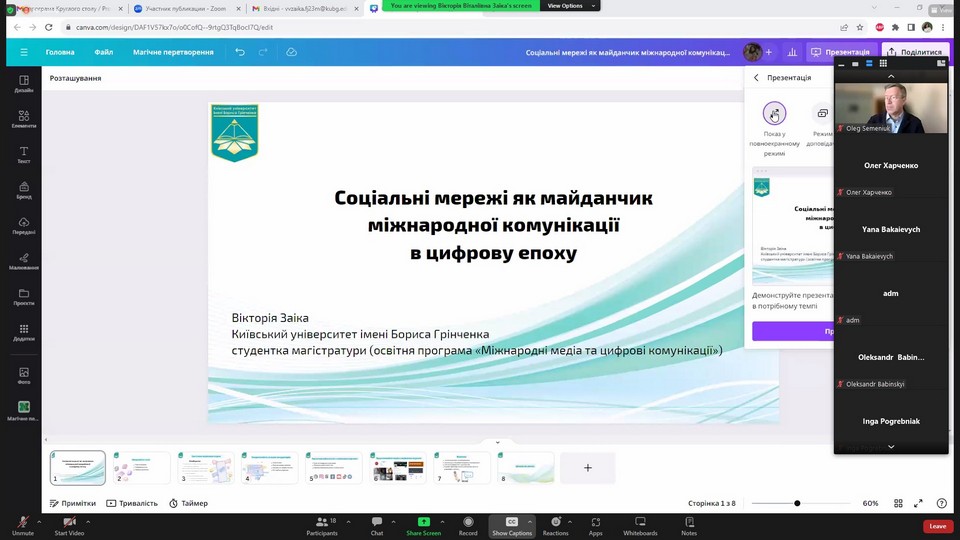Select slide 3 thumbnail
Screen dimensions: 960x540
(205, 467)
